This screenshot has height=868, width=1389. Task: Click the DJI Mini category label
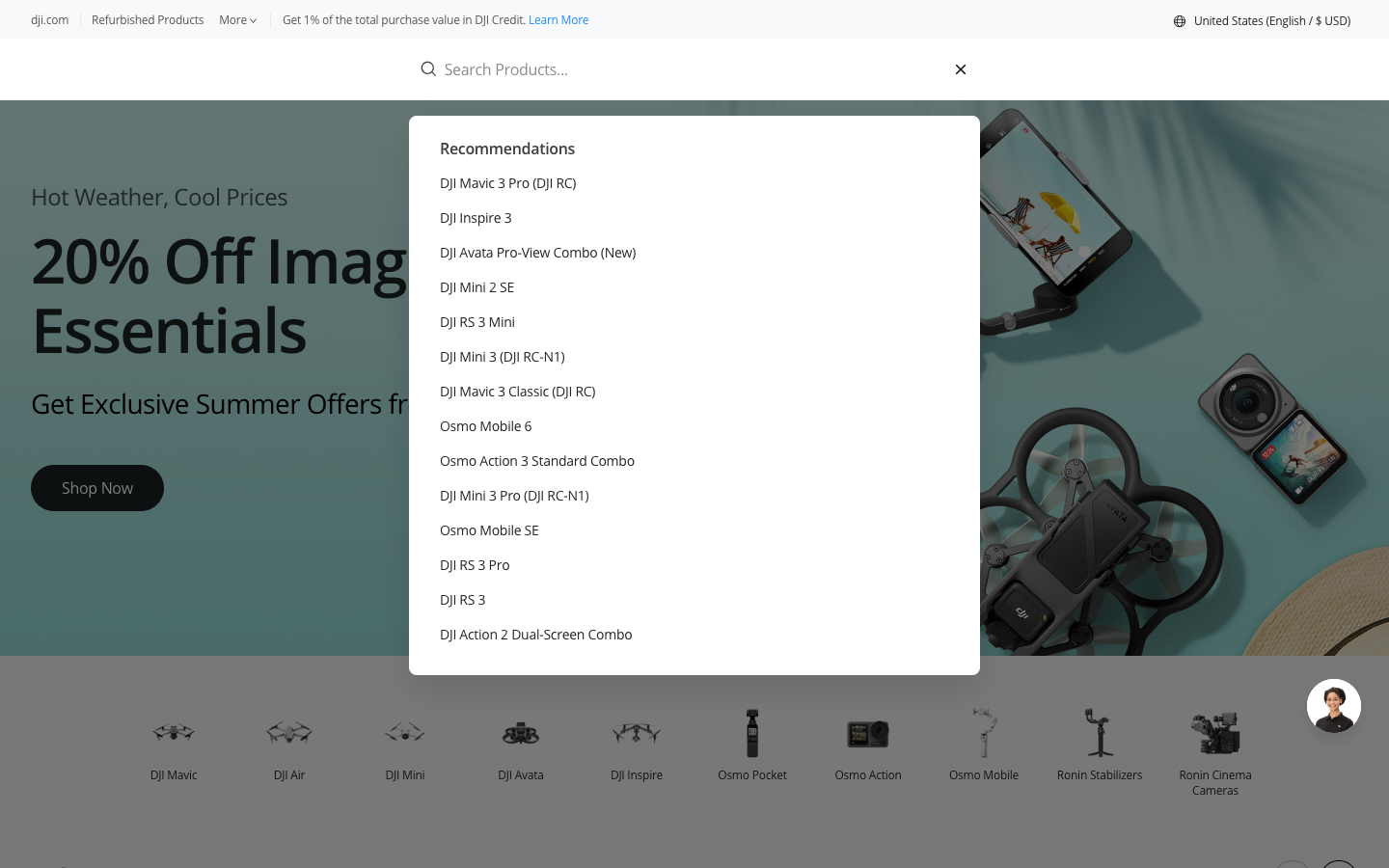405,775
